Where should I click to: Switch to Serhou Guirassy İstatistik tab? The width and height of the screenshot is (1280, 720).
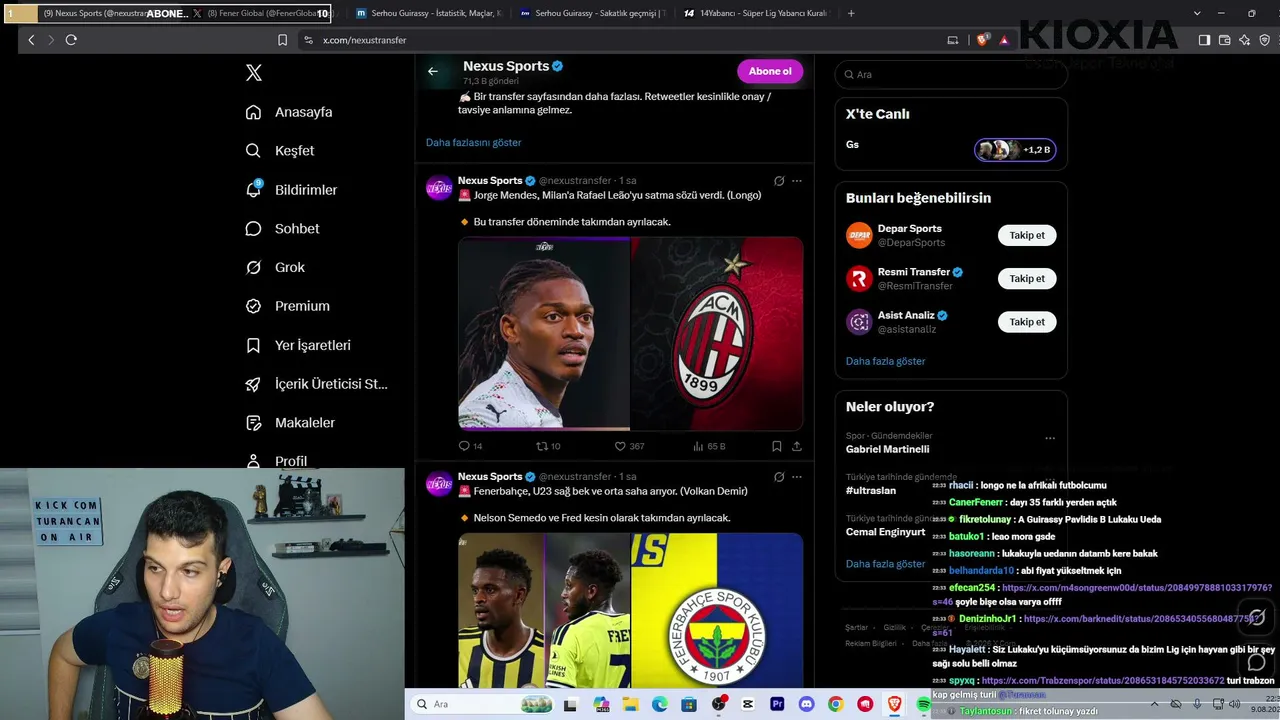[428, 13]
